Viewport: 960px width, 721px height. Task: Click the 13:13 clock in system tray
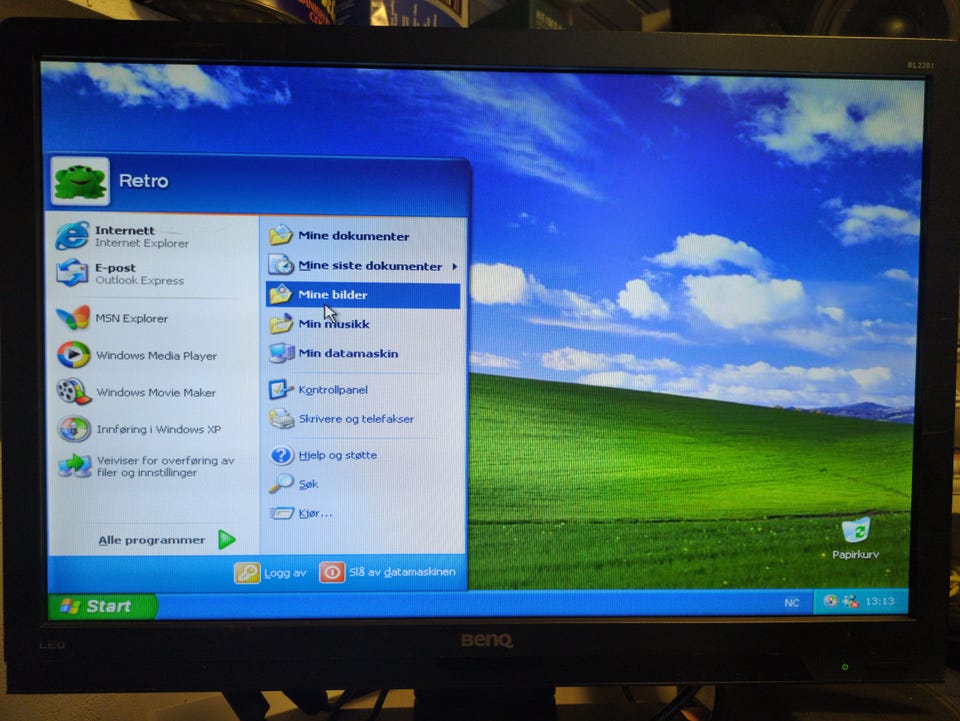point(880,602)
